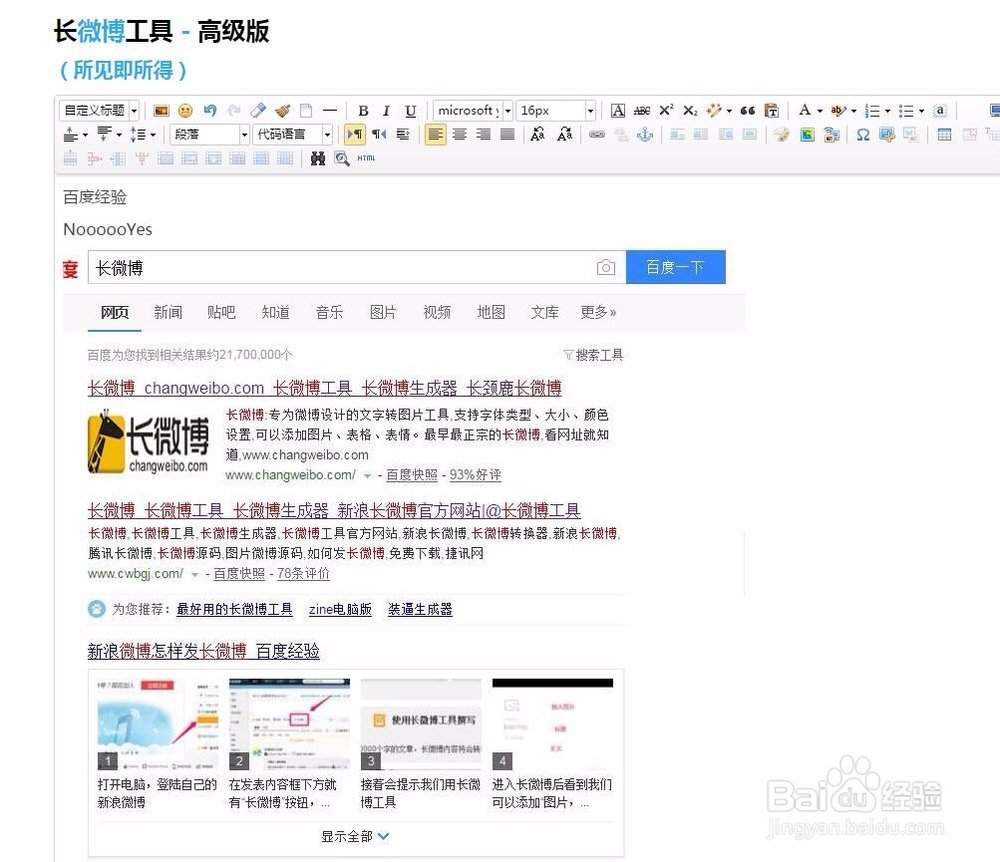Switch to the 新闻 tab
Viewport: 1000px width, 862px height.
[168, 312]
